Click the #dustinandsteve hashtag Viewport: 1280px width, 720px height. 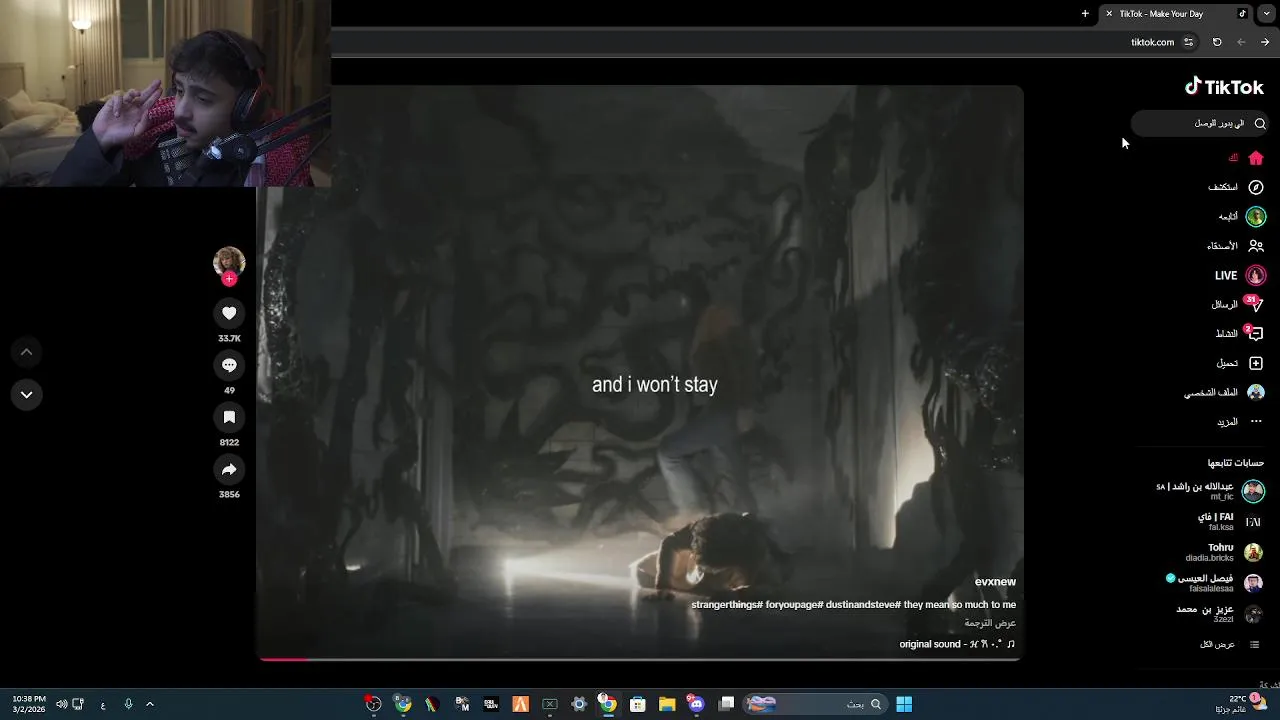[863, 605]
